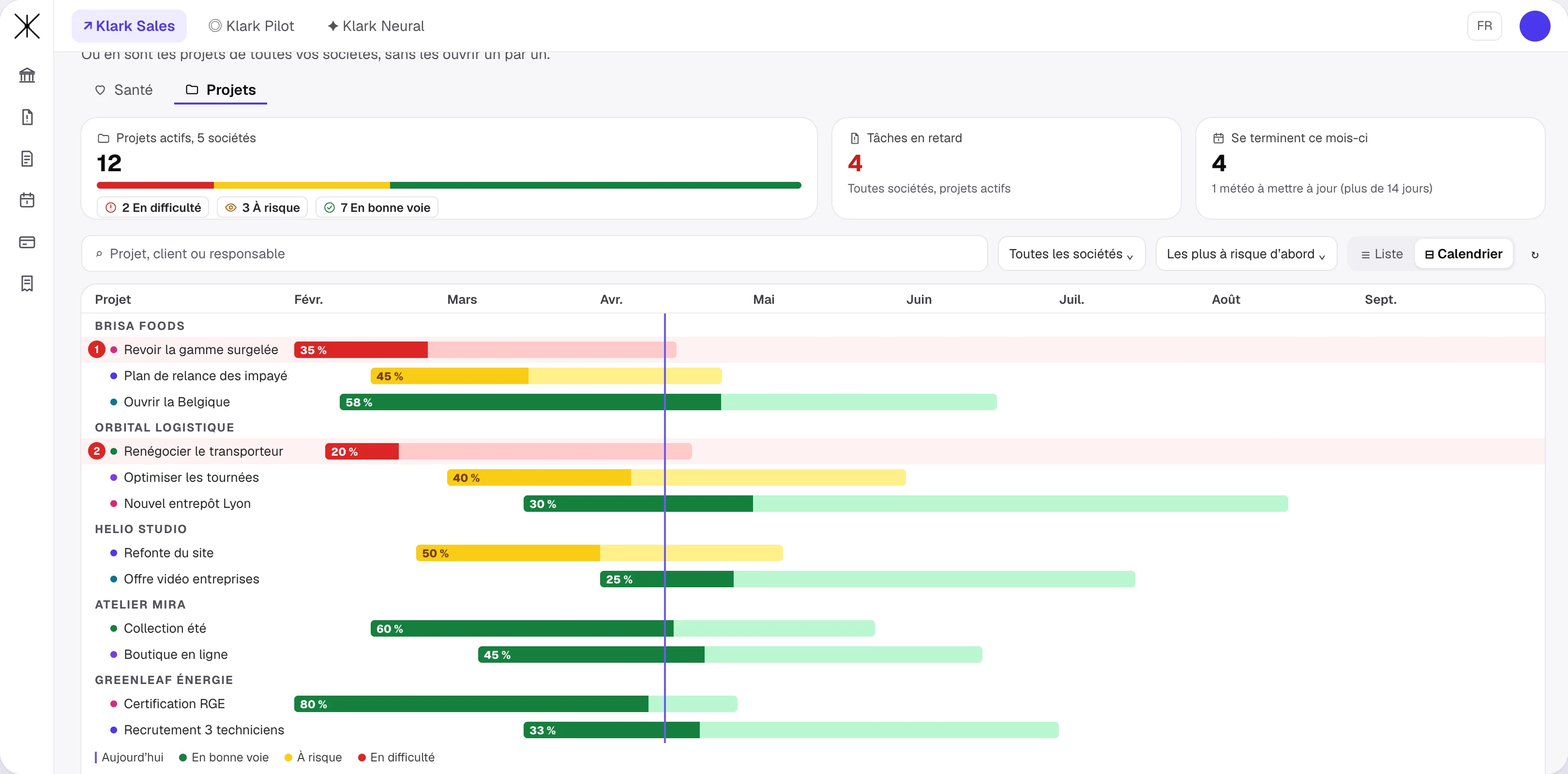This screenshot has width=1568, height=774.
Task: Switch to Calendrier view
Action: click(1463, 254)
